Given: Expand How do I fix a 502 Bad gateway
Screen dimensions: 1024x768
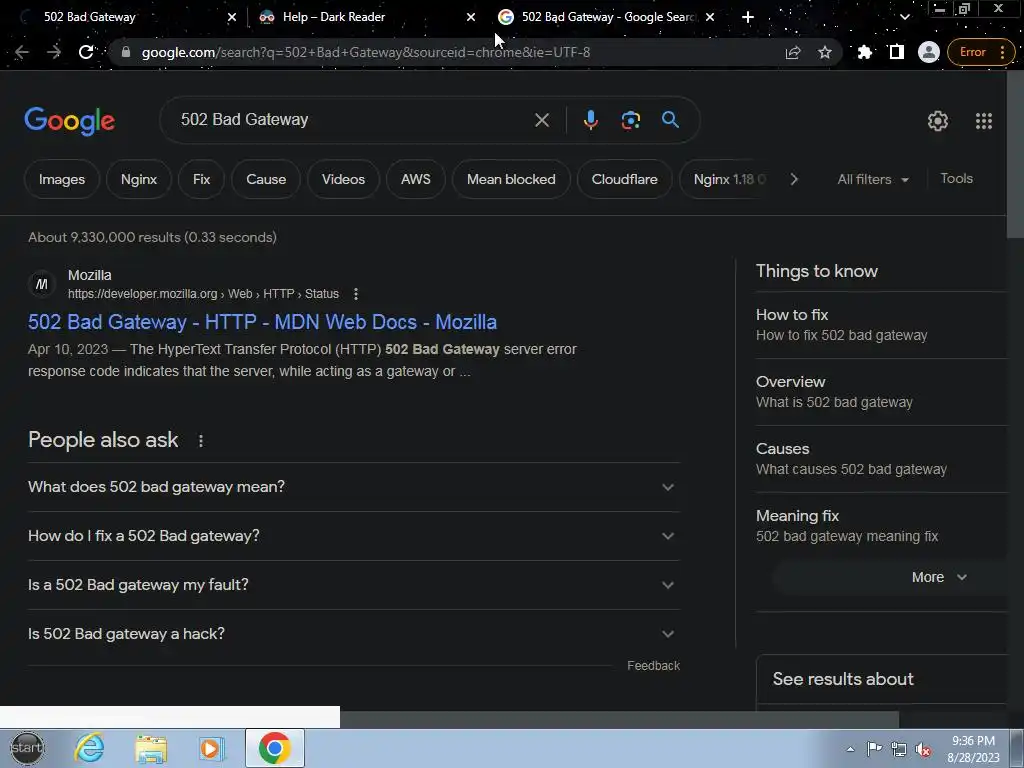Looking at the screenshot, I should point(354,536).
